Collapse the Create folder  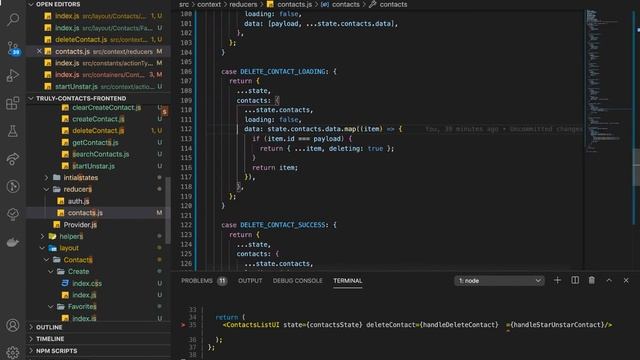coord(78,271)
